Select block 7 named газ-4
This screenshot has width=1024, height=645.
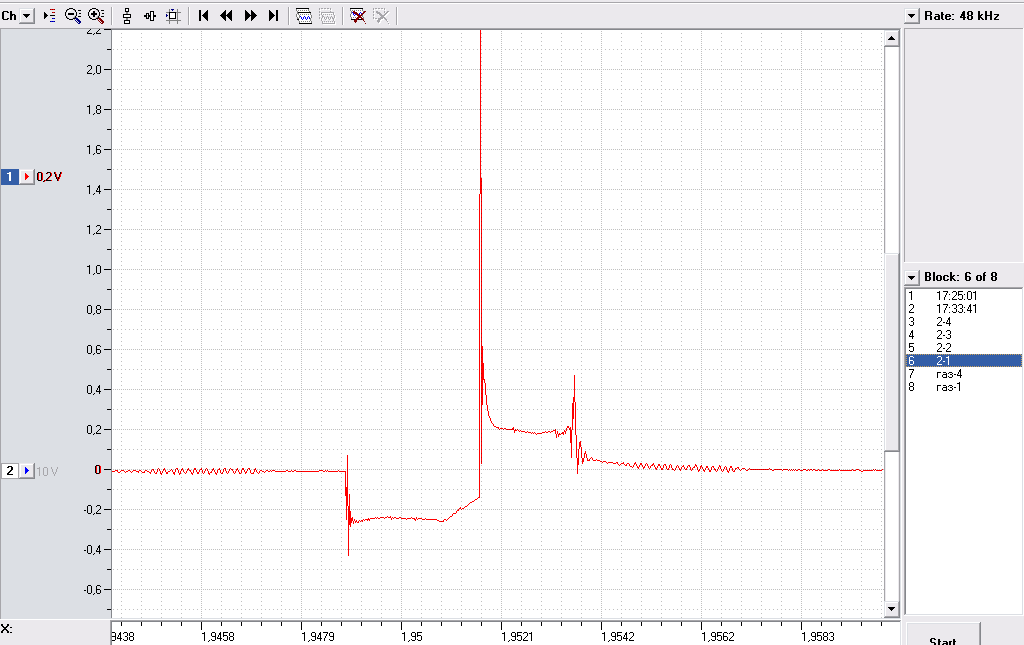tap(964, 374)
